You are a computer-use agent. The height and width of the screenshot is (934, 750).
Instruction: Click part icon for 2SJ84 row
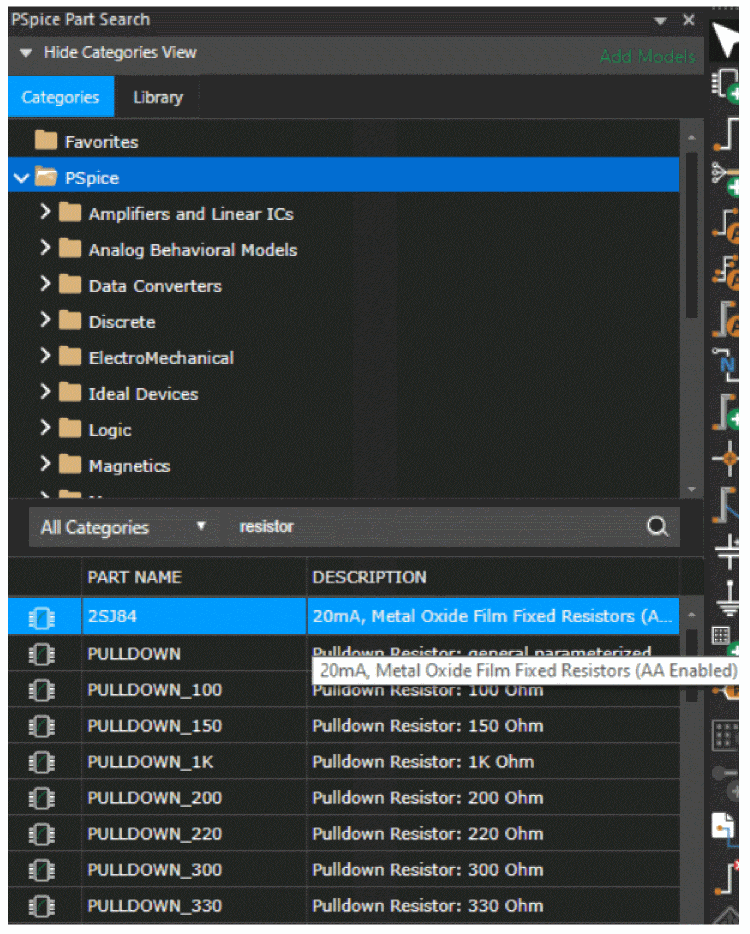(x=42, y=618)
